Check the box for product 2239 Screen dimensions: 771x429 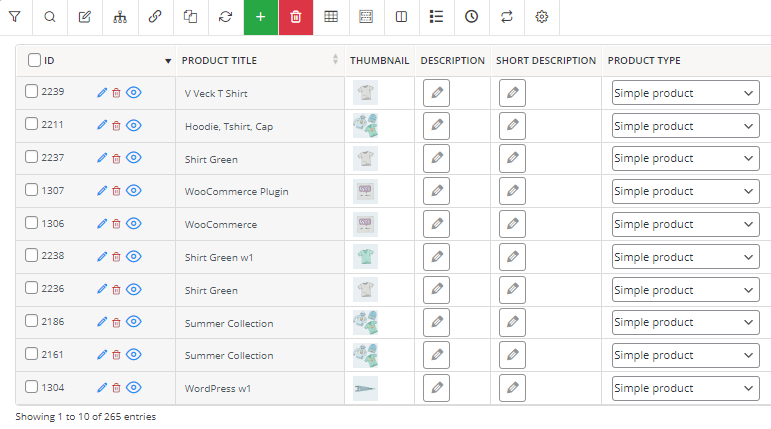pos(31,91)
